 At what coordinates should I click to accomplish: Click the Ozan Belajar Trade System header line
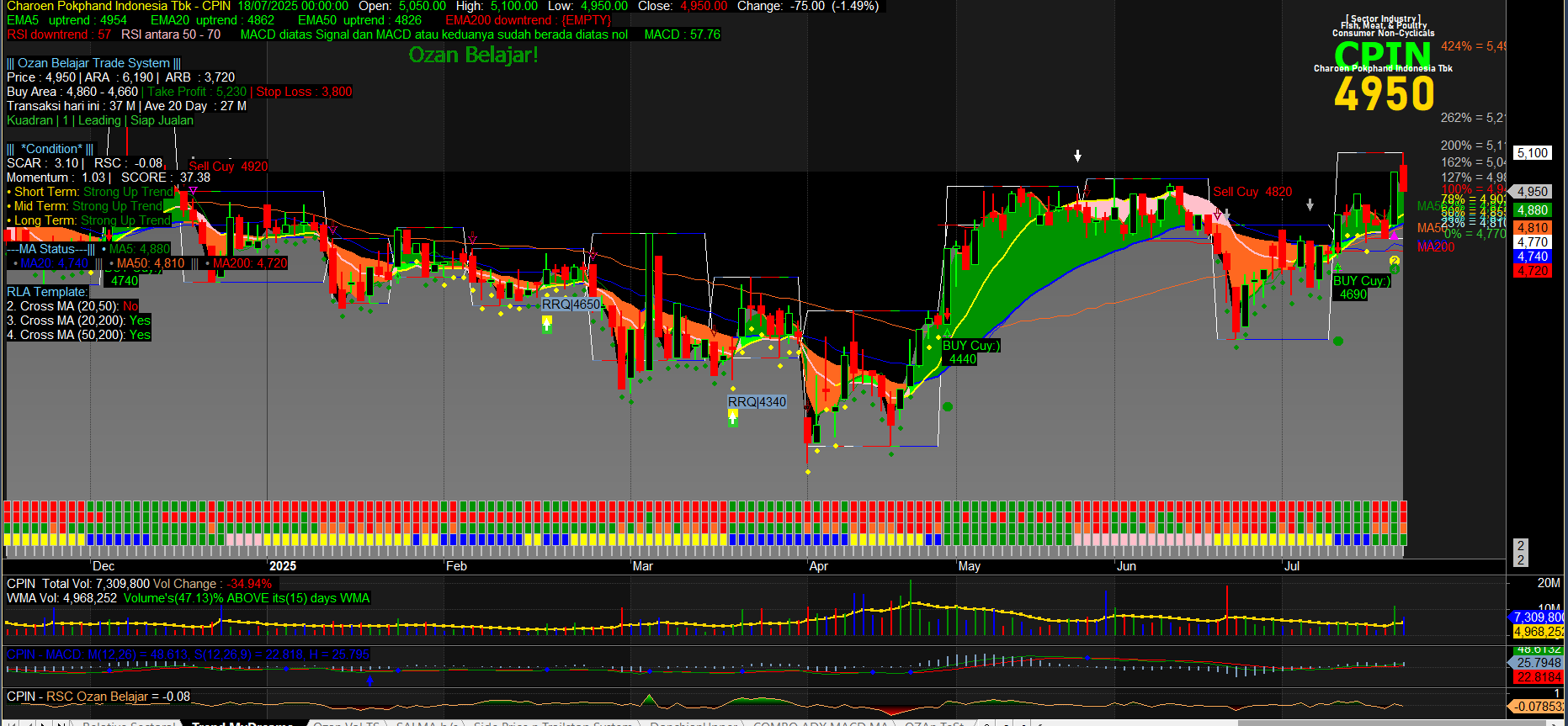pos(93,63)
